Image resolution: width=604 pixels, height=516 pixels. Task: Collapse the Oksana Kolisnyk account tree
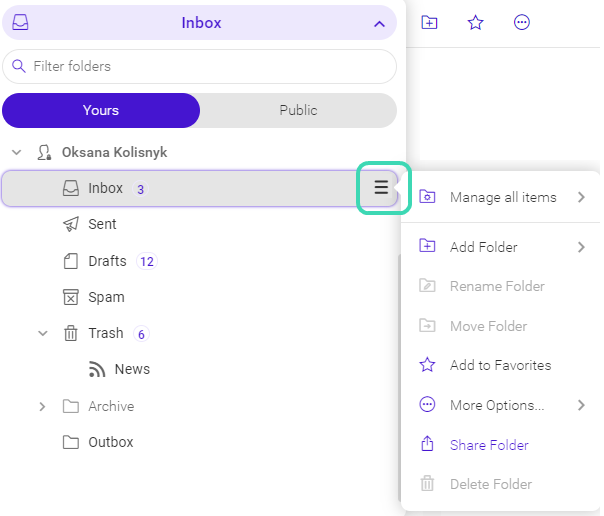(17, 152)
